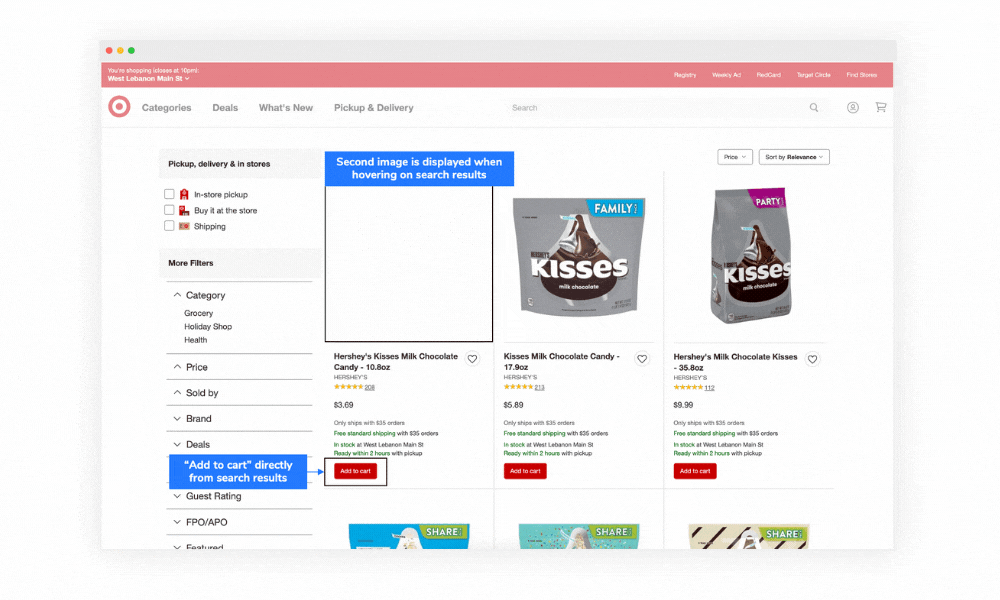The image size is (1000, 600).
Task: Open the 112 reviews count link
Action: pos(710,388)
